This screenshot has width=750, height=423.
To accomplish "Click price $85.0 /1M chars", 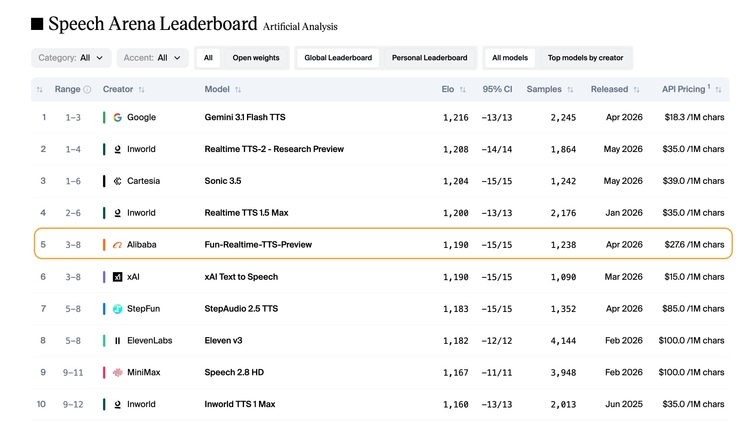I will [x=693, y=309].
